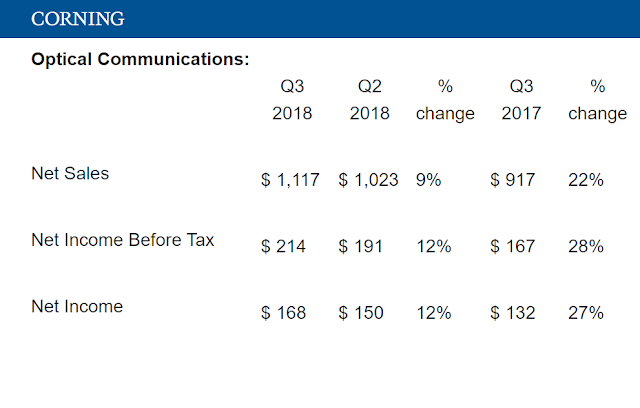The width and height of the screenshot is (640, 408).
Task: Select the Optical Communications heading
Action: 140,59
